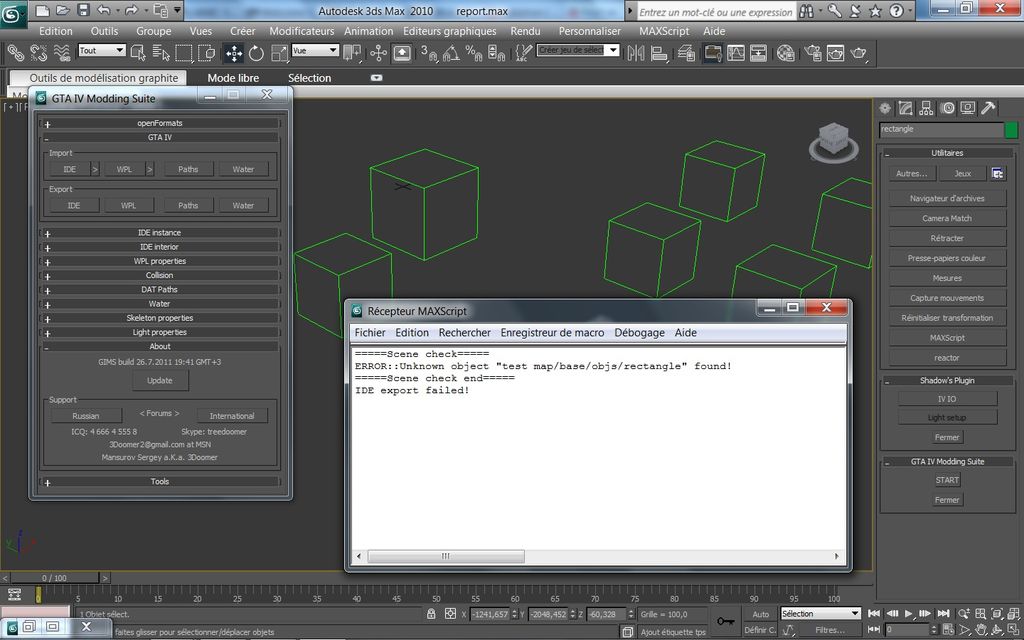This screenshot has width=1024, height=640.
Task: Open Débogage menu in MAXScript listener
Action: pos(639,332)
